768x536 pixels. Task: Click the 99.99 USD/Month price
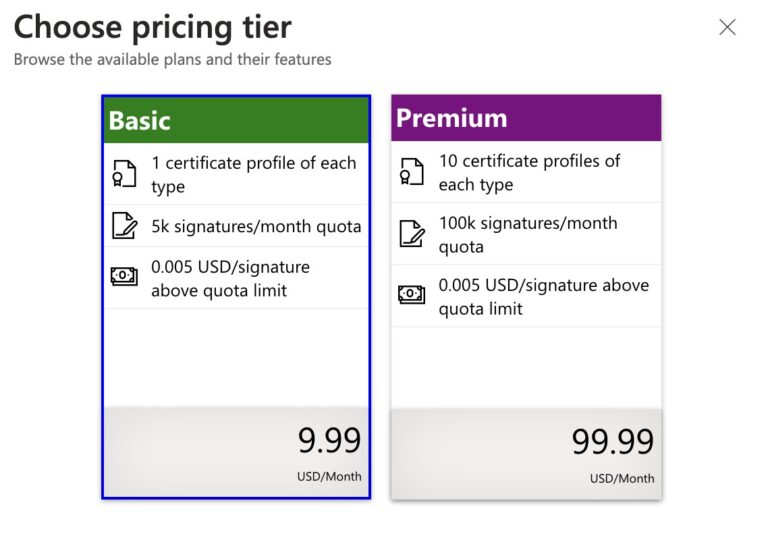[612, 442]
